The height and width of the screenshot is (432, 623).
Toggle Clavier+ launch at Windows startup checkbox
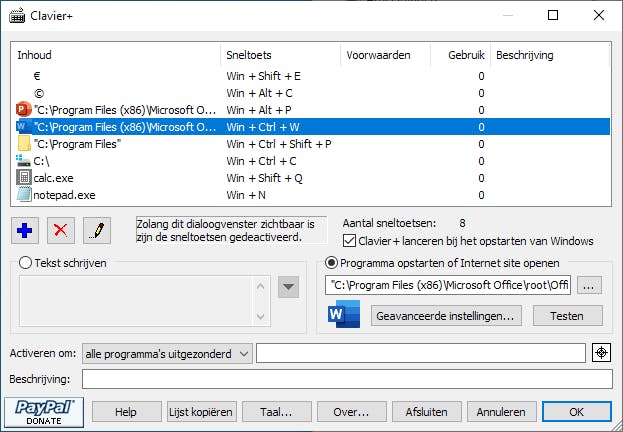[349, 241]
